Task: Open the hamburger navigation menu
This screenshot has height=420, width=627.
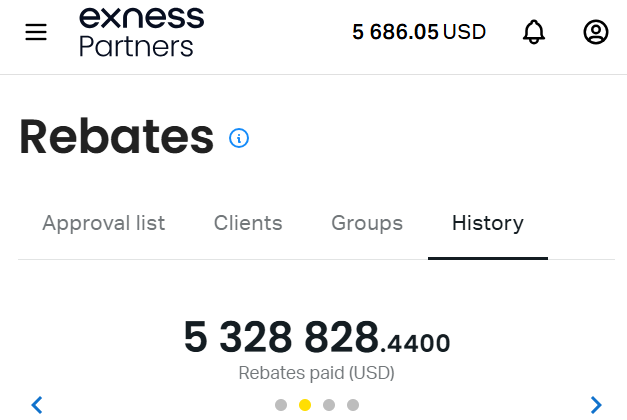Action: [36, 32]
